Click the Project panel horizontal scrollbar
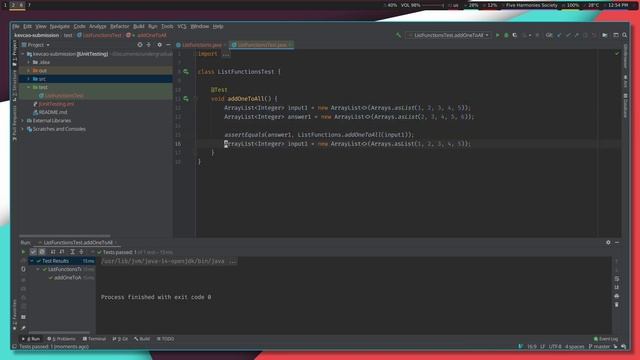 click(x=64, y=236)
